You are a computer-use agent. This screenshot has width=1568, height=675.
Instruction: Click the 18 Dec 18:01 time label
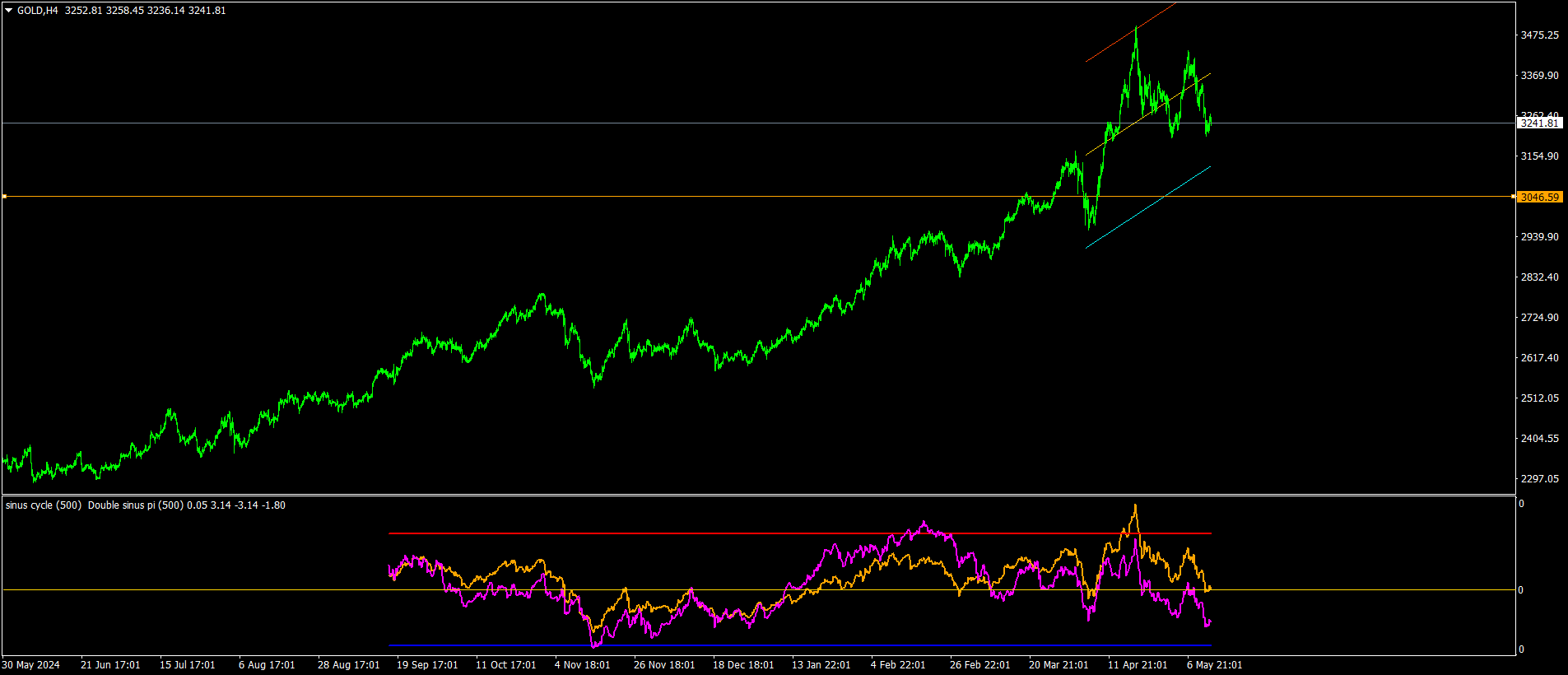(x=743, y=665)
